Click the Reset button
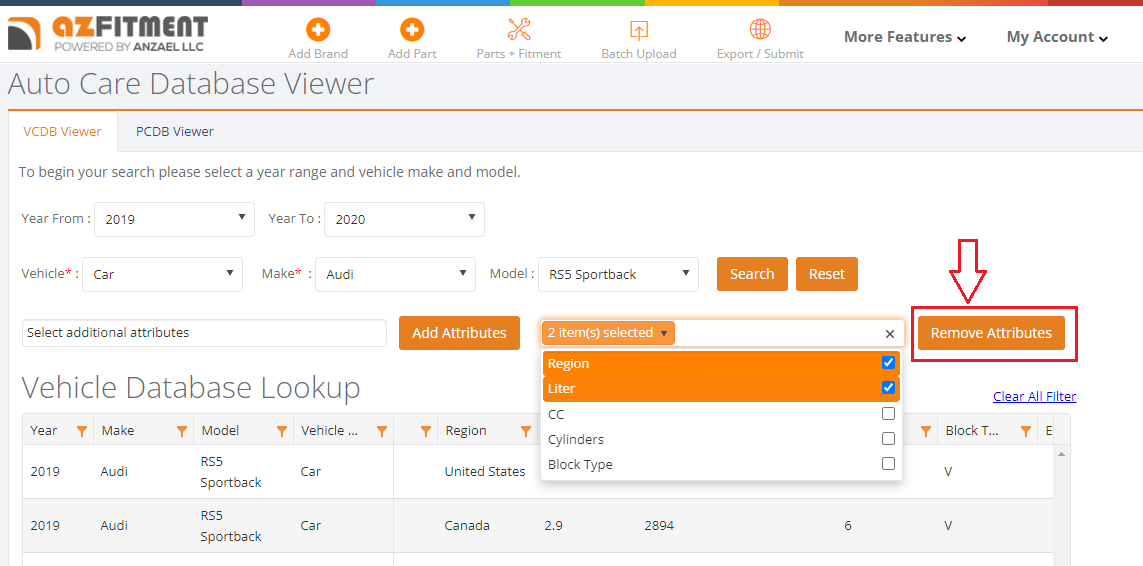 click(x=827, y=274)
